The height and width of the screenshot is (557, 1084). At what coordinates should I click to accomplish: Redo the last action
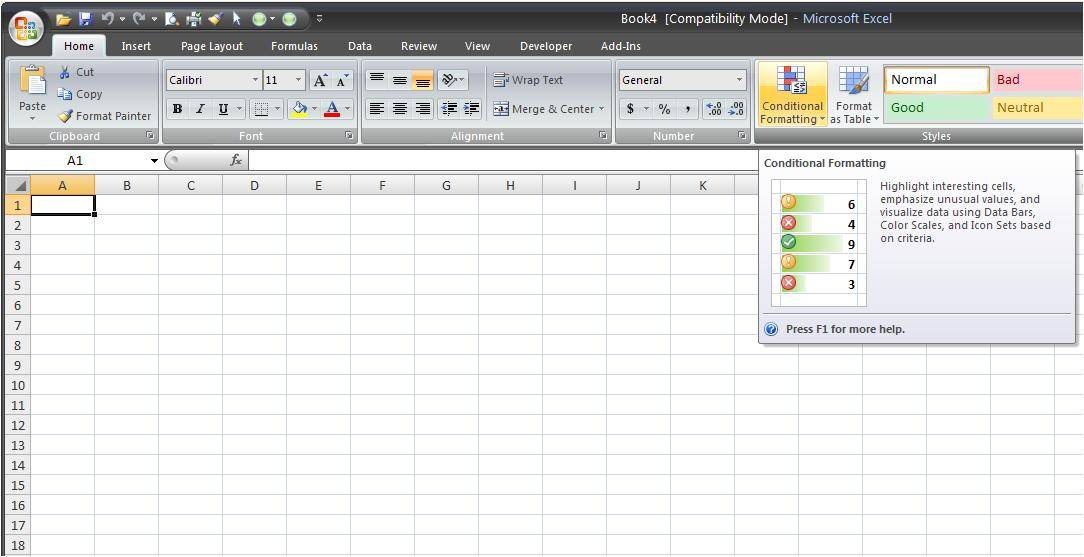(x=139, y=19)
